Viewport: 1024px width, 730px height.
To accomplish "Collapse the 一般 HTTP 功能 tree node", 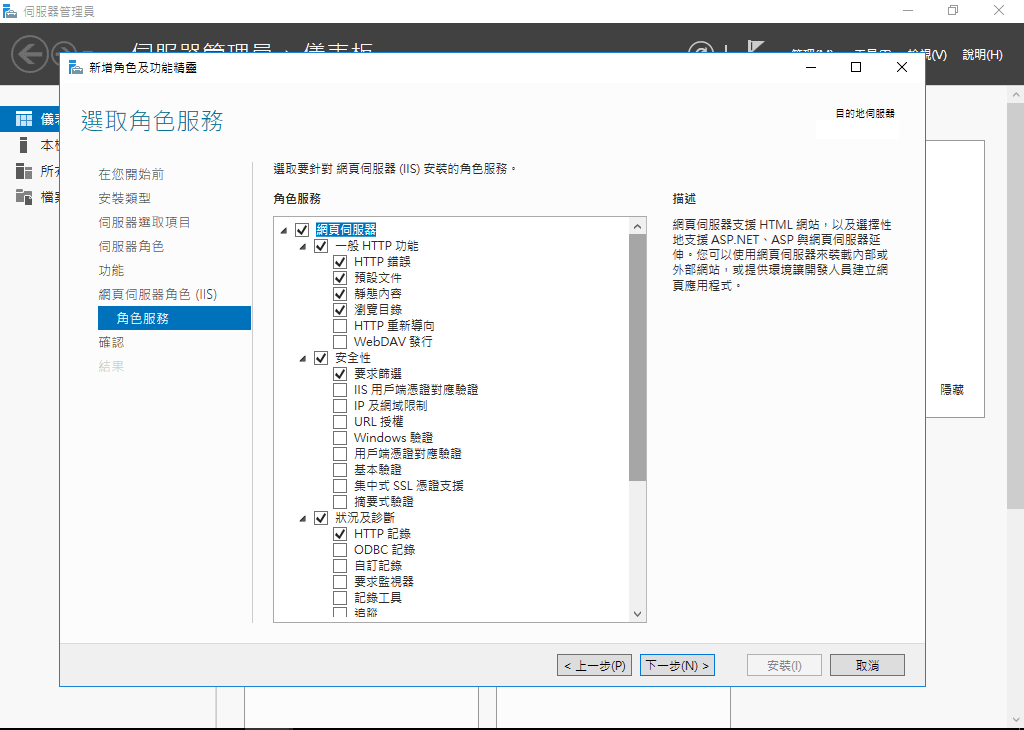I will (x=303, y=246).
